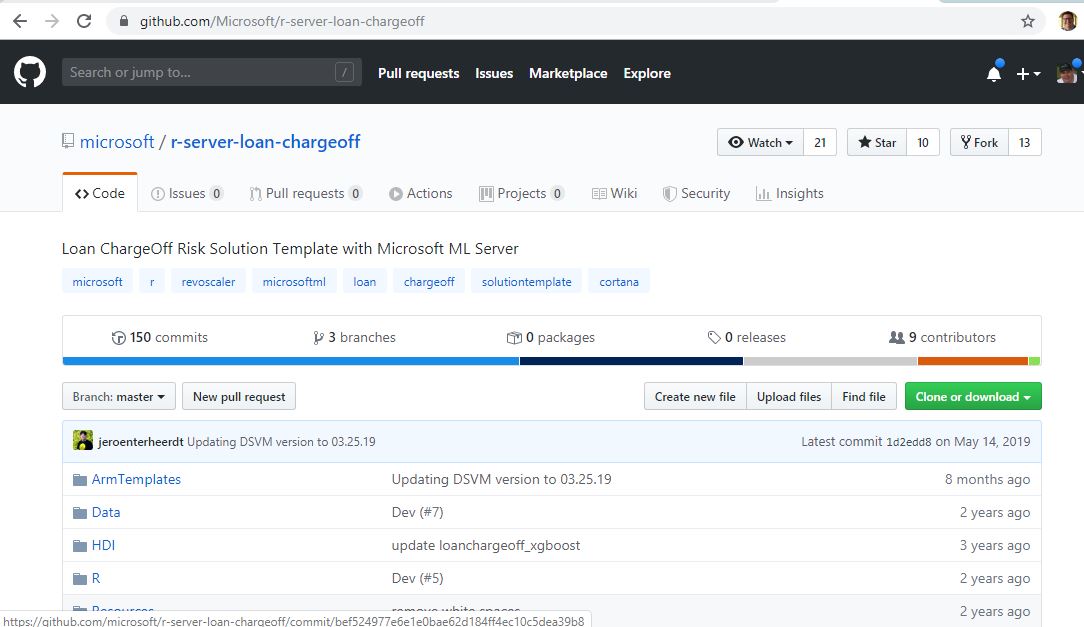View the 3 branches
The height and width of the screenshot is (627, 1084).
tap(354, 337)
